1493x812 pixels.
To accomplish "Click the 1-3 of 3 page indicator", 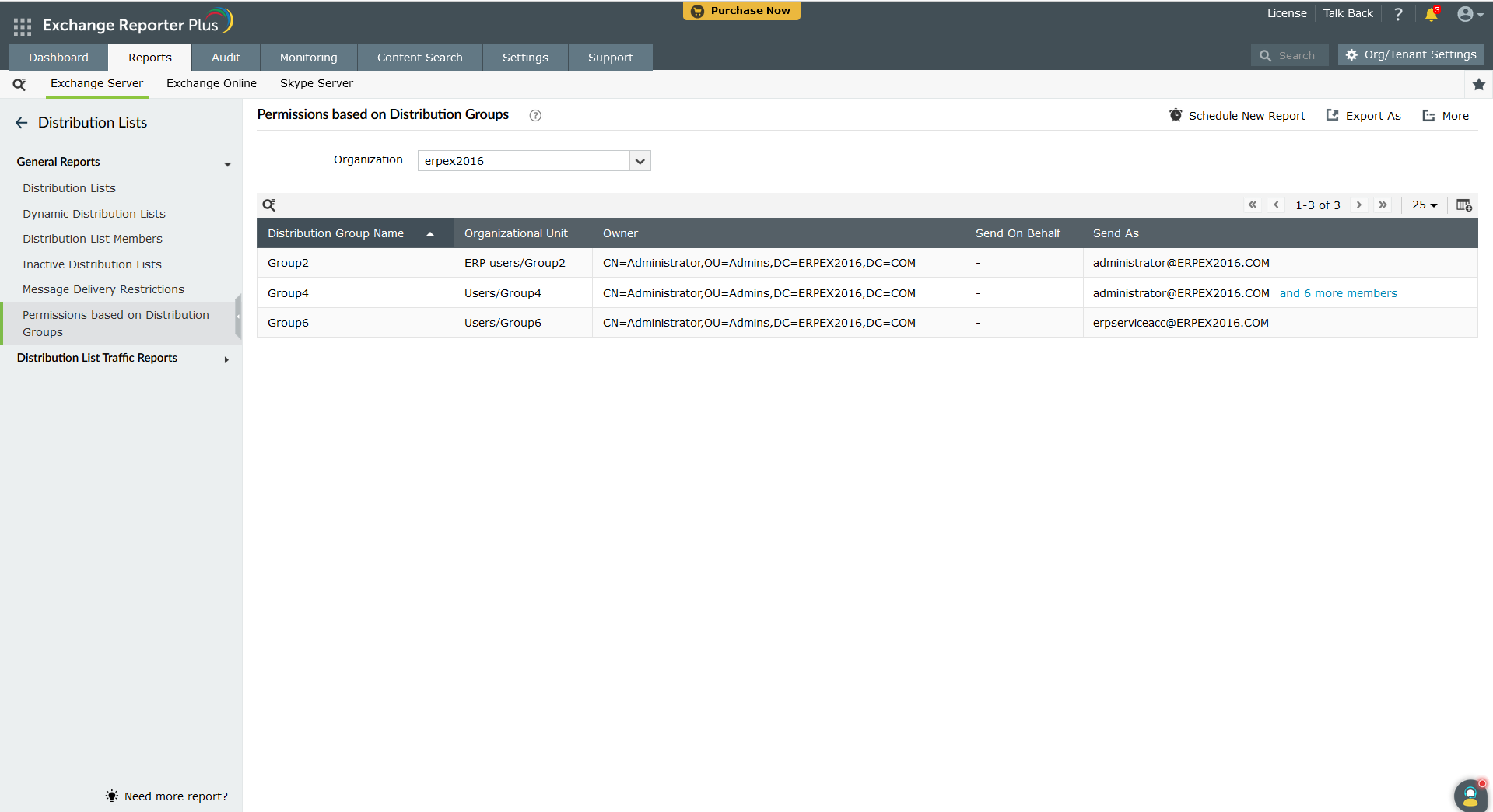I will (x=1318, y=205).
